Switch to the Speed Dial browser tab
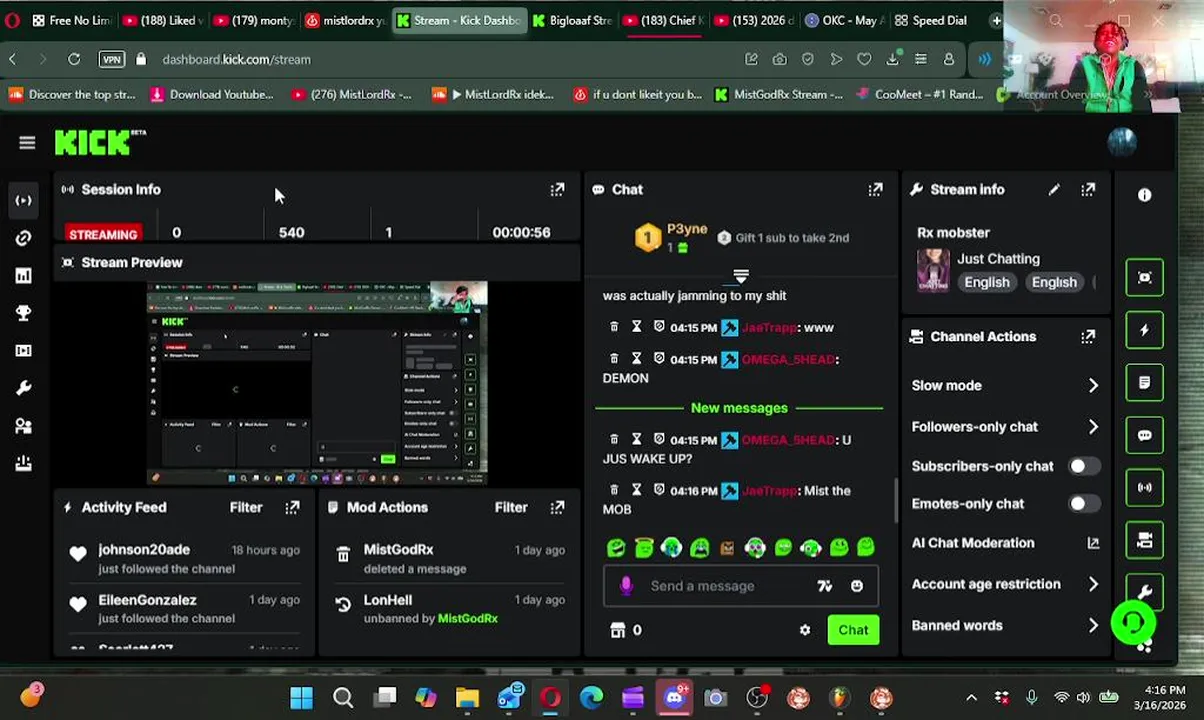The width and height of the screenshot is (1204, 720). pos(931,20)
